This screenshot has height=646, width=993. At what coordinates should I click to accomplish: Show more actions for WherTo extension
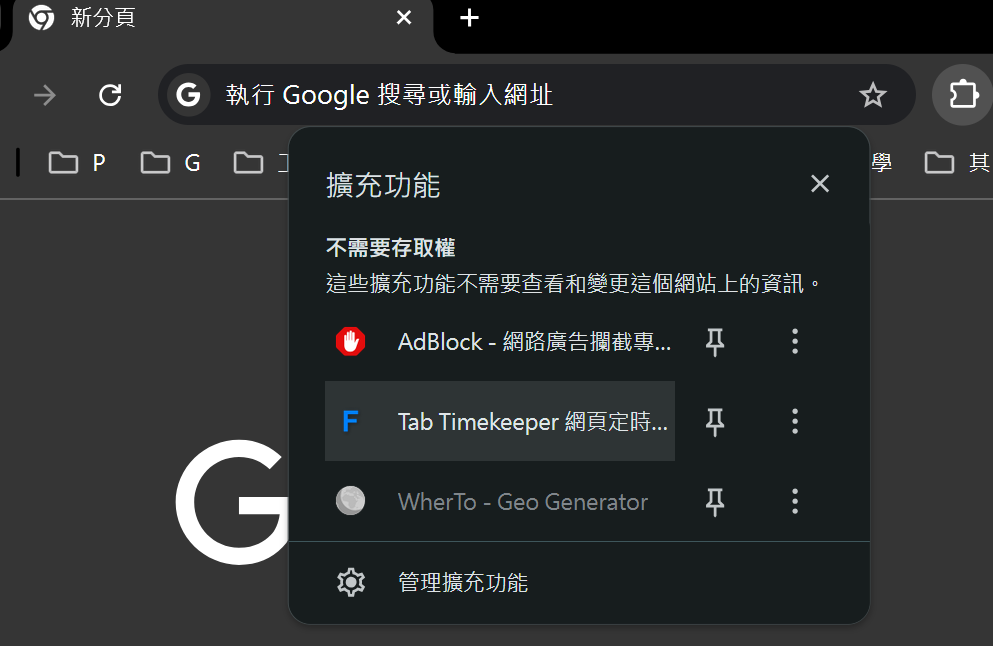pyautogui.click(x=795, y=501)
